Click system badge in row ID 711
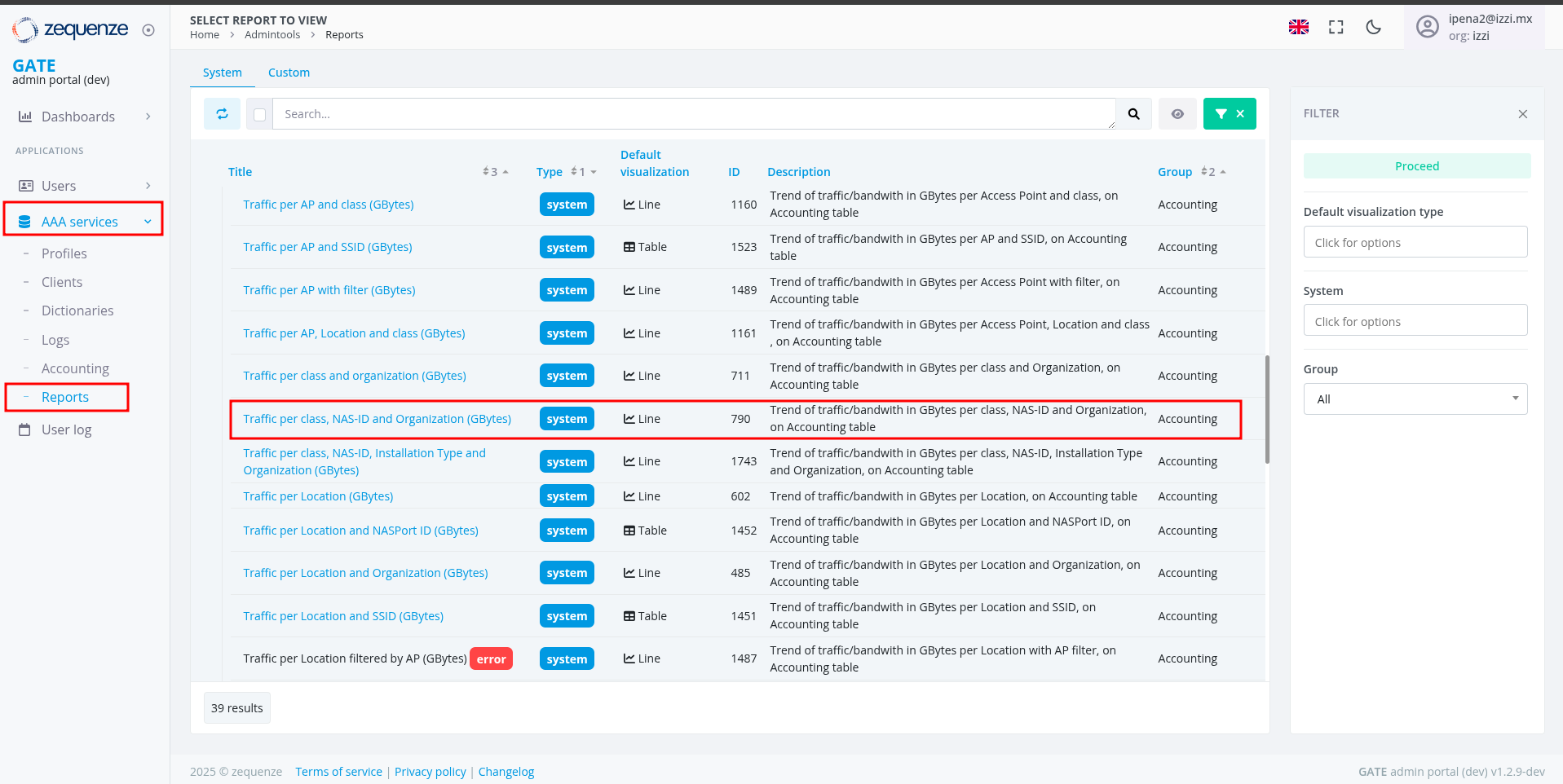Viewport: 1563px width, 784px height. [567, 376]
